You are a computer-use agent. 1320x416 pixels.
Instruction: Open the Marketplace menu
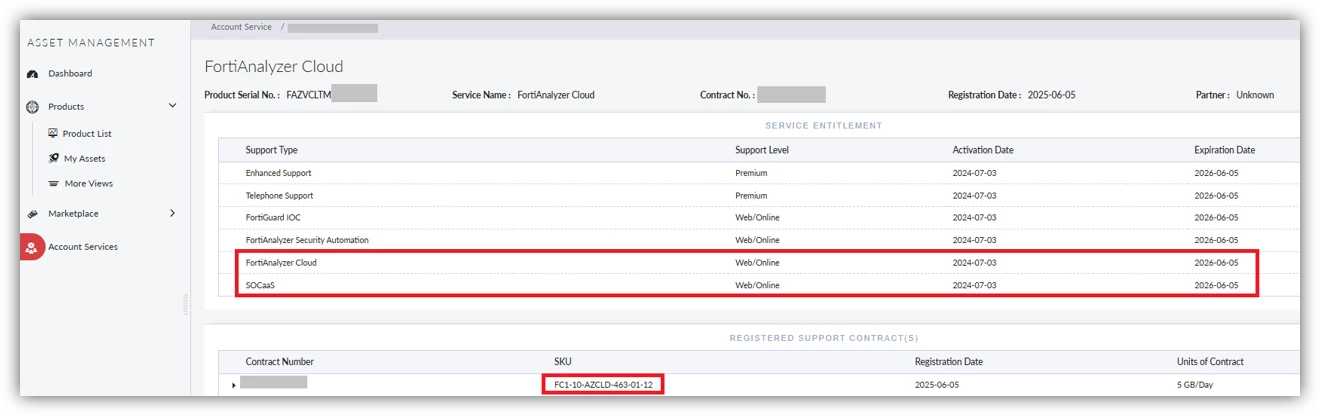(x=73, y=214)
